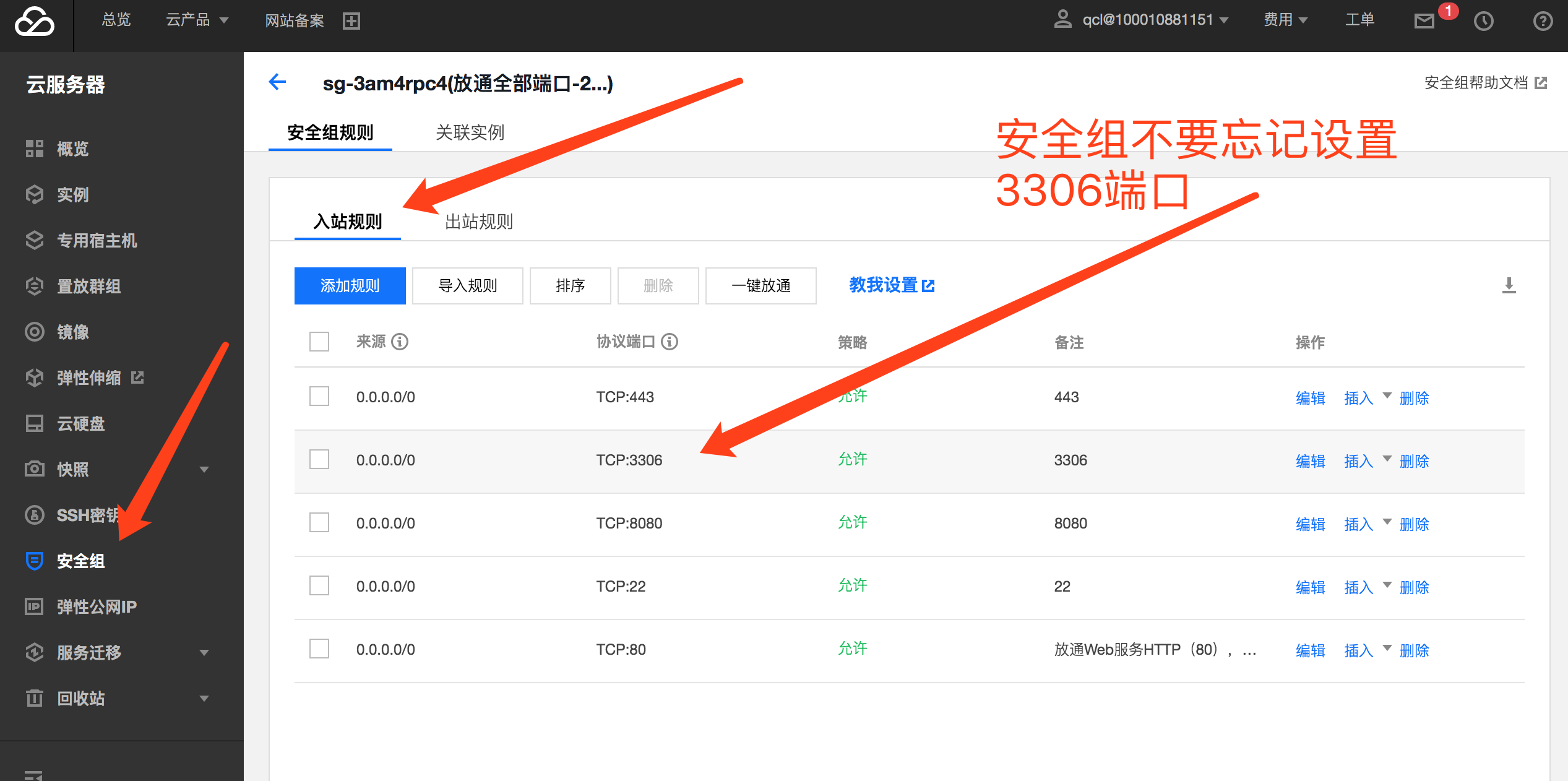1568x781 pixels.
Task: Switch to the 关联实例 tab
Action: 470,132
